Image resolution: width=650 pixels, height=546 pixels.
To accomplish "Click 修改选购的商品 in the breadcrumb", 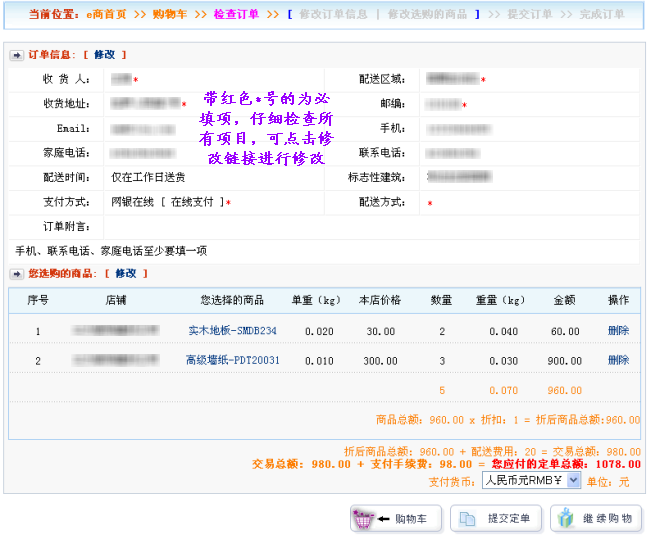I will pyautogui.click(x=427, y=15).
